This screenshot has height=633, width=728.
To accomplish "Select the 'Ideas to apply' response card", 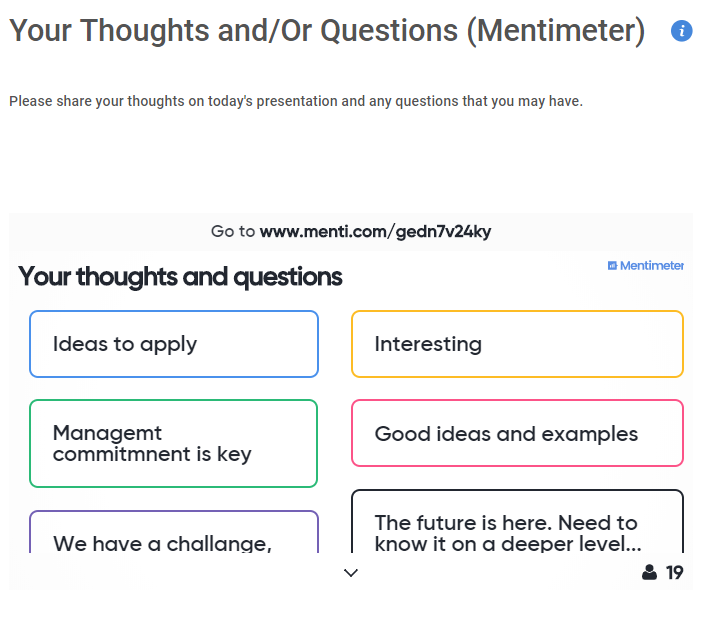I will pyautogui.click(x=174, y=344).
